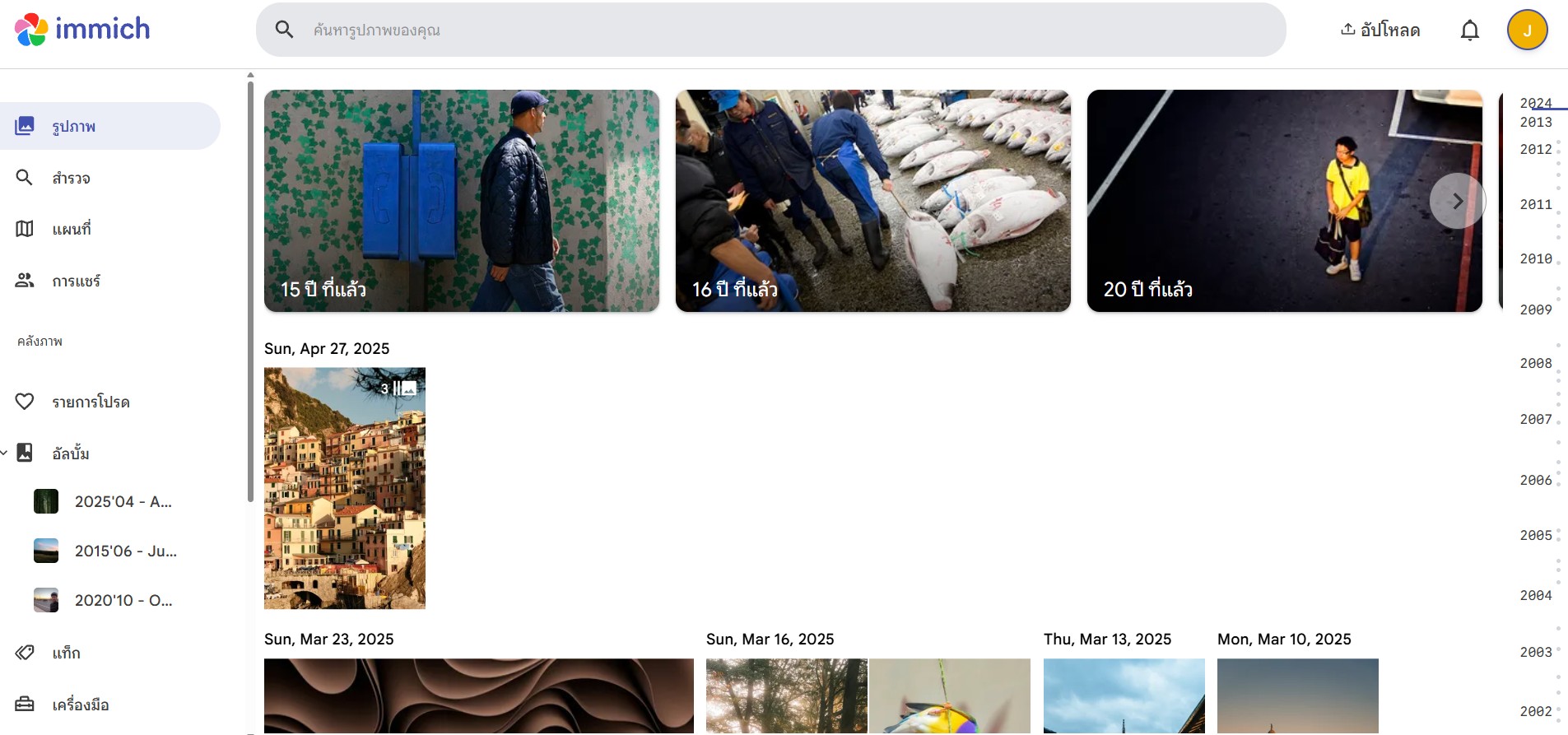Open รายการโปรด favorites
Screen dimensions: 1568x735
[110, 402]
